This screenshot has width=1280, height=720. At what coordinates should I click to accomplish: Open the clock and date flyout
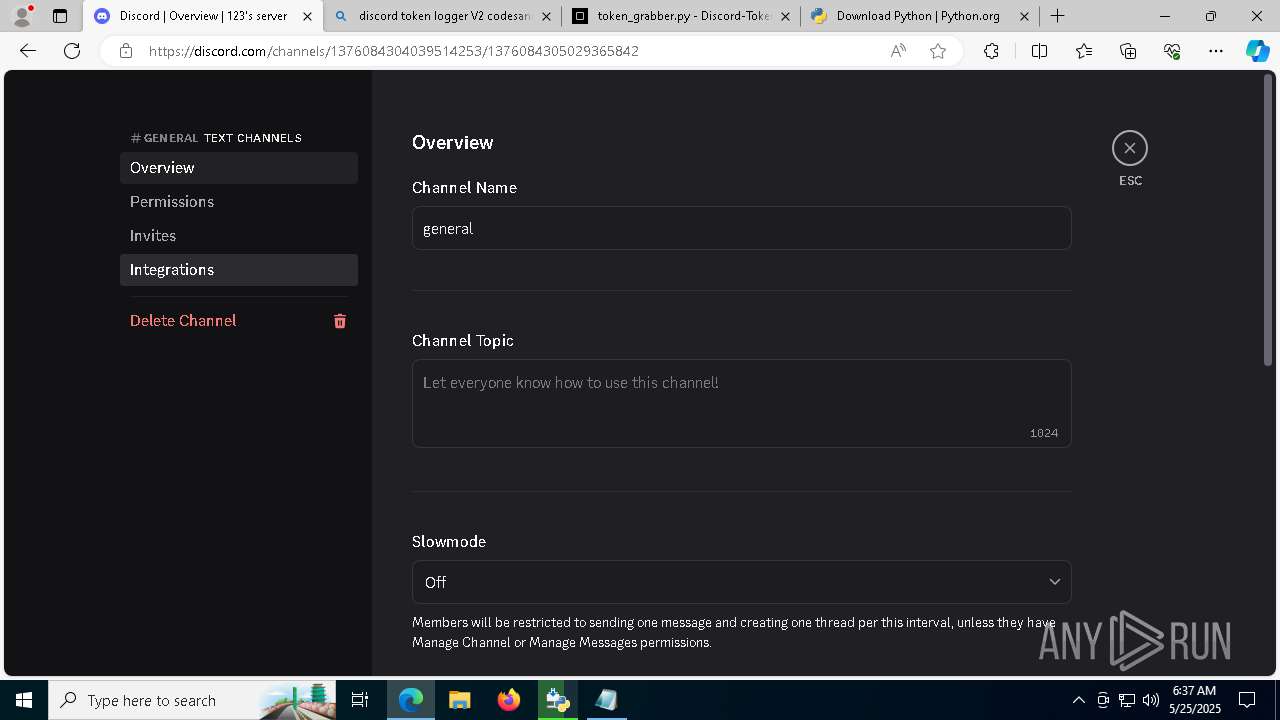pos(1194,700)
